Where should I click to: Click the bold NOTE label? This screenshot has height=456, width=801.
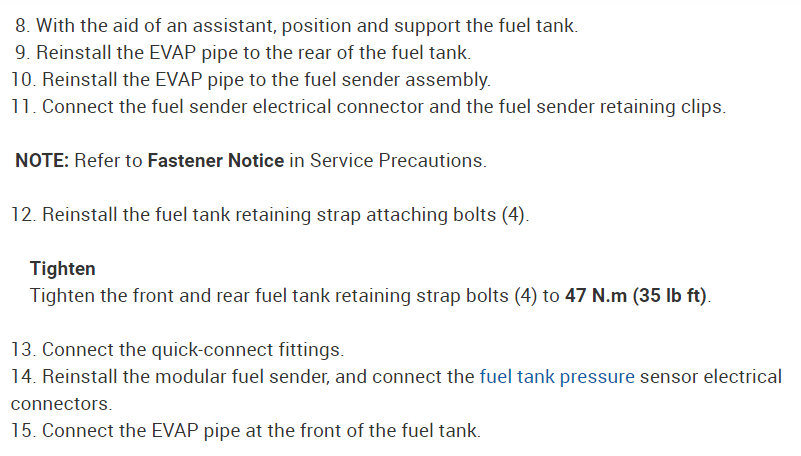coord(42,160)
